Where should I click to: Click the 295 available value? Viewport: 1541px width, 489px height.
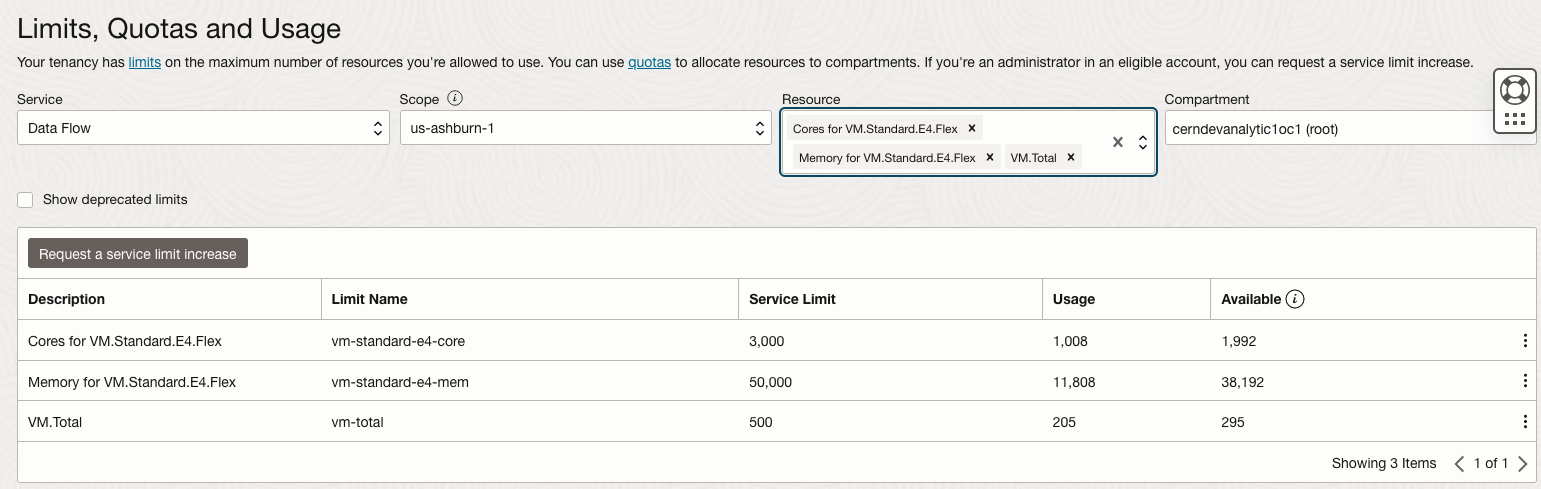pyautogui.click(x=1233, y=422)
